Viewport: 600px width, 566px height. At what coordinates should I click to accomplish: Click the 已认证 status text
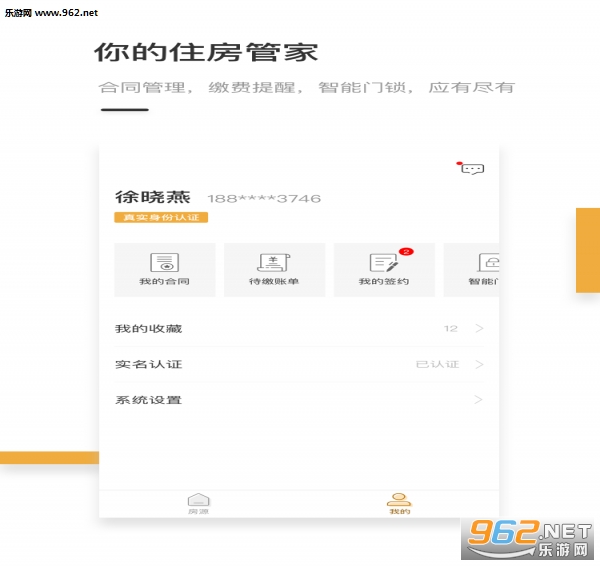(x=437, y=364)
